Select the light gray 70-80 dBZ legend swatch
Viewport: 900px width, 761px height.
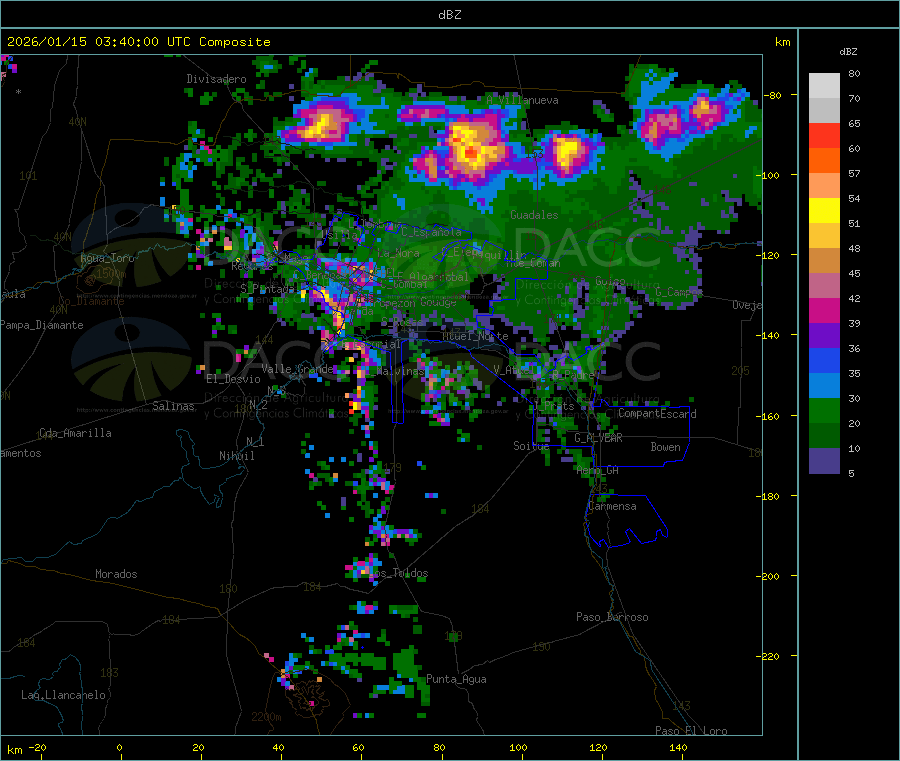pos(824,86)
